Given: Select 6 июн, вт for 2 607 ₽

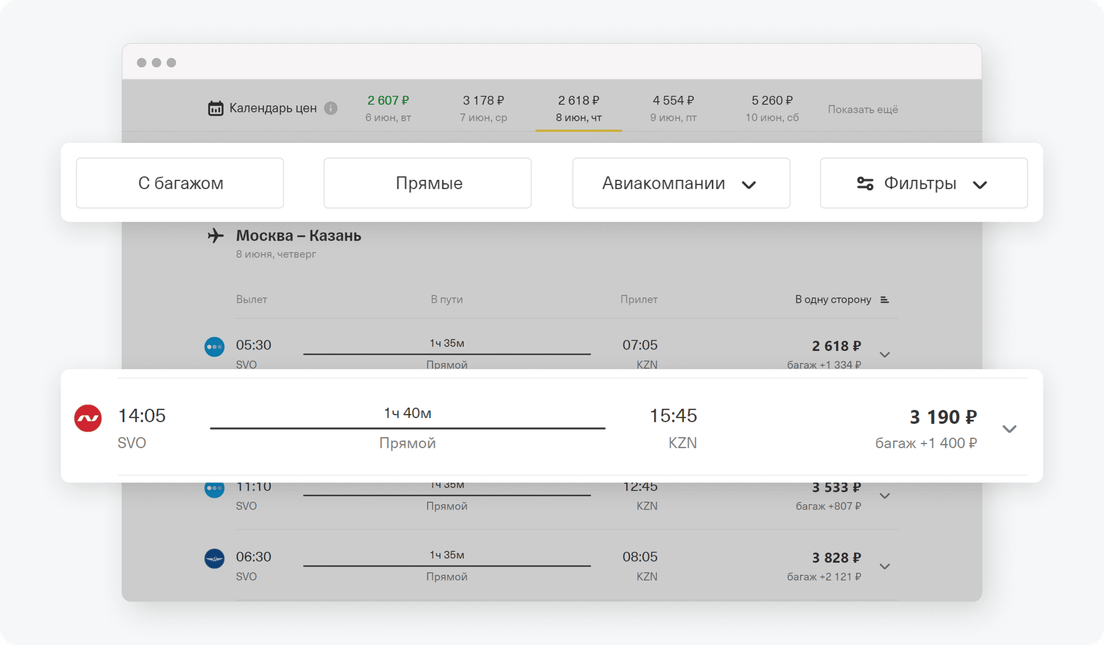Looking at the screenshot, I should click(x=388, y=108).
